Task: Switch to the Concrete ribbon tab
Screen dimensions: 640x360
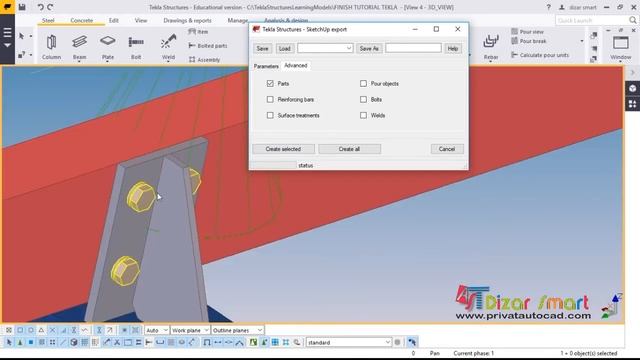Action: pyautogui.click(x=82, y=20)
